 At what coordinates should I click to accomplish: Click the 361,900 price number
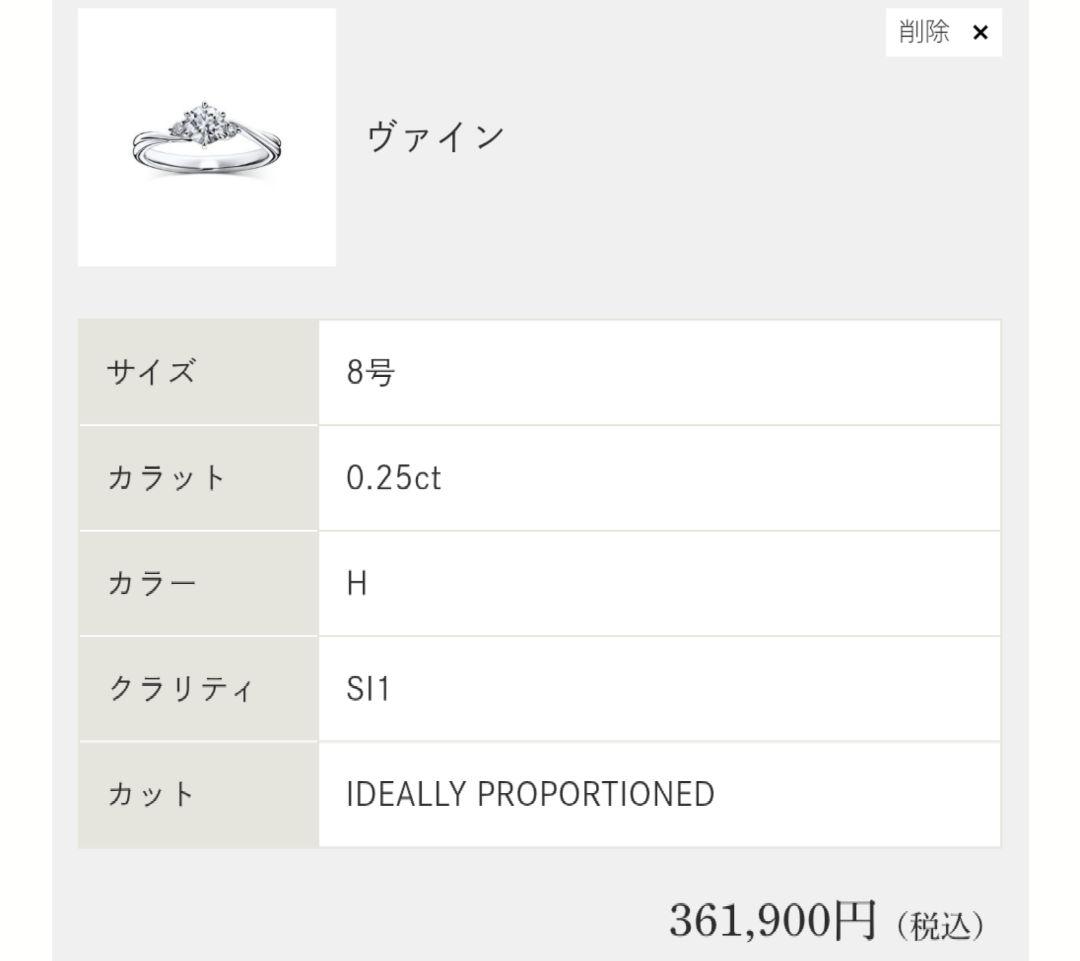click(750, 920)
